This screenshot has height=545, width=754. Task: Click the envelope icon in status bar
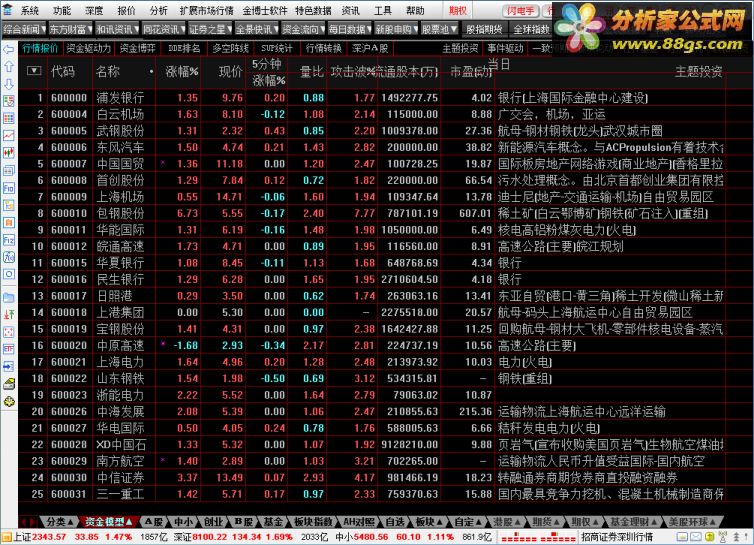pyautogui.click(x=696, y=537)
